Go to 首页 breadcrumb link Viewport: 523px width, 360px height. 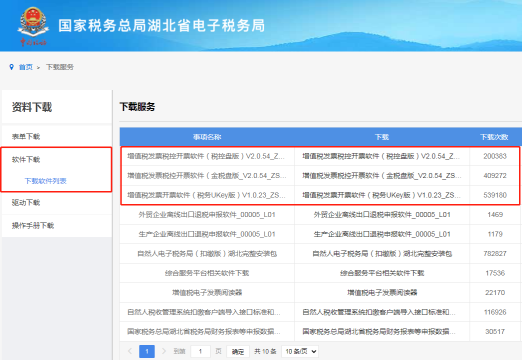(x=26, y=67)
